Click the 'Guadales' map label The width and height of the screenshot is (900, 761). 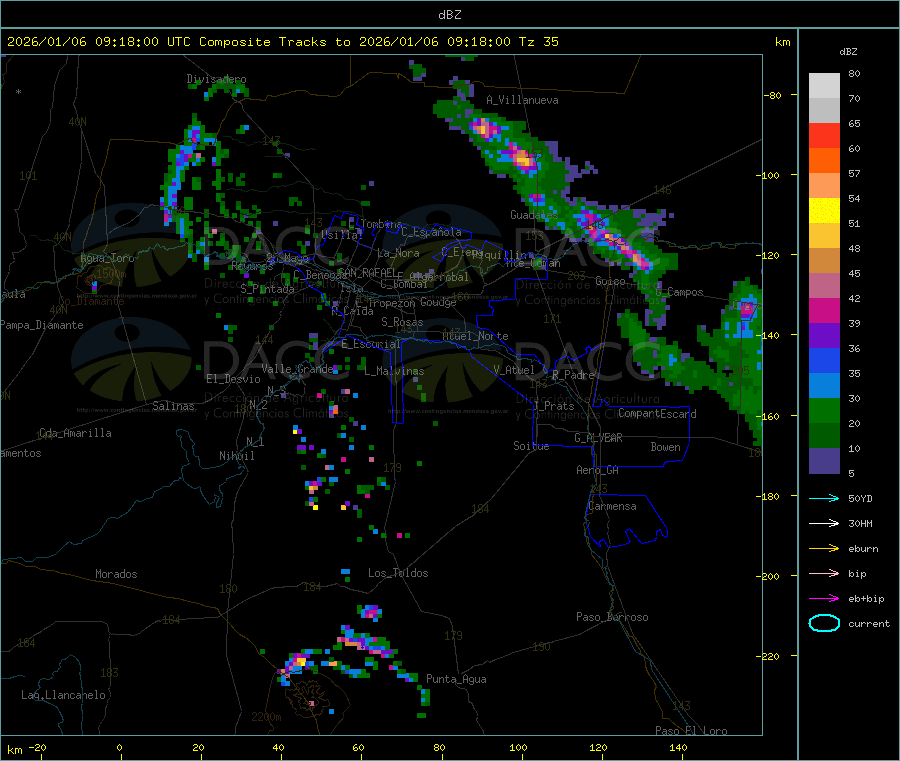click(534, 215)
